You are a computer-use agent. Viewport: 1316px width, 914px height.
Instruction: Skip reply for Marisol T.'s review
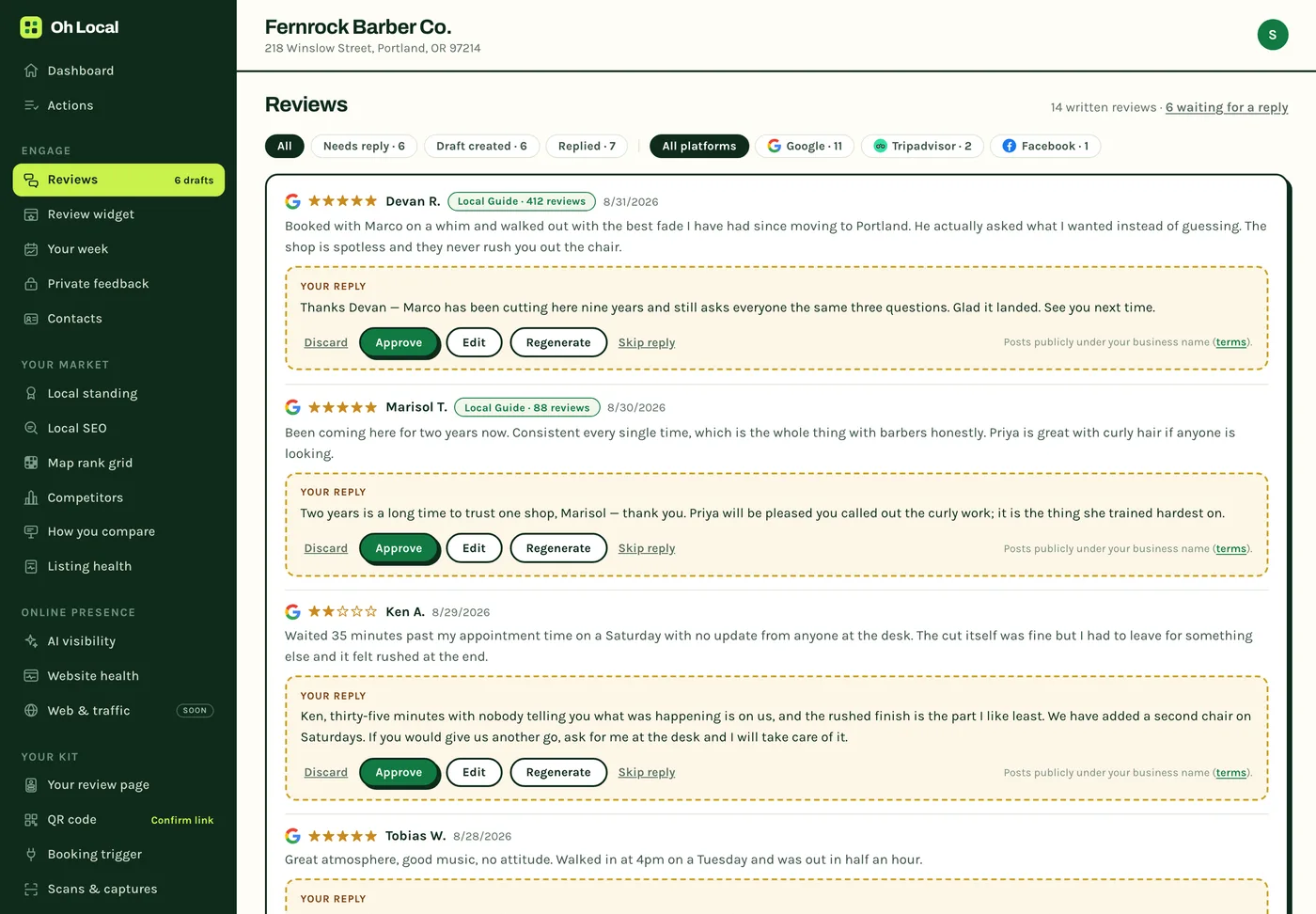647,548
